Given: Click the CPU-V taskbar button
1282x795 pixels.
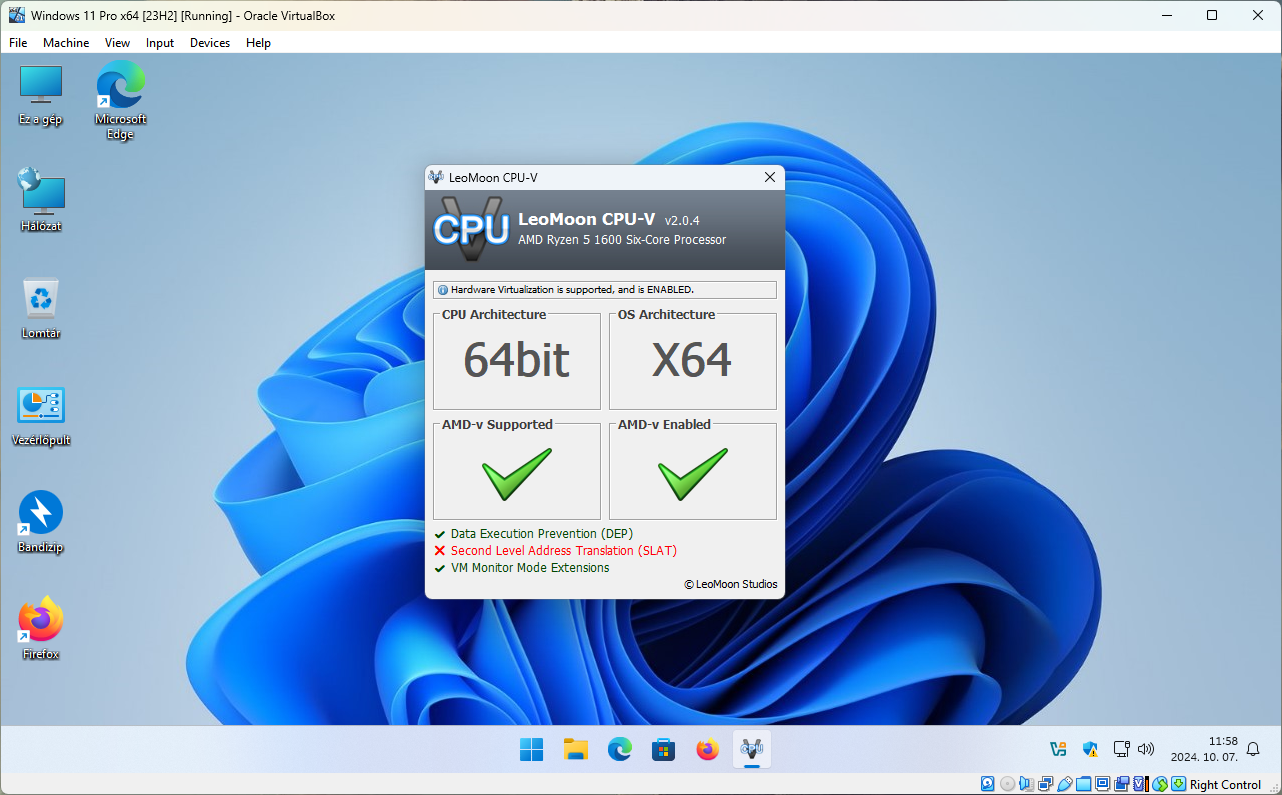Looking at the screenshot, I should click(752, 750).
